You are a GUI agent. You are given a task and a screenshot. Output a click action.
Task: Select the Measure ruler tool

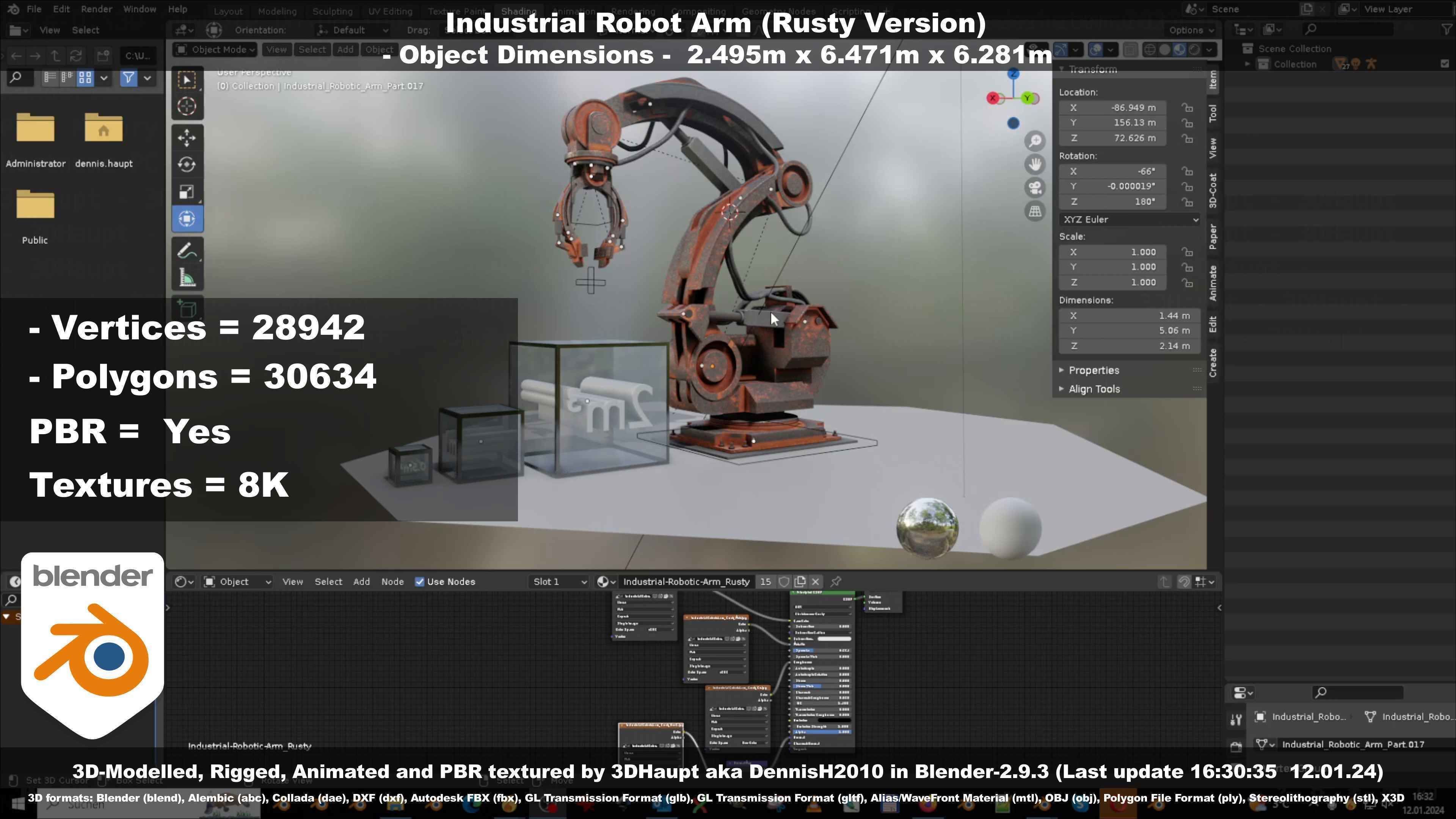(187, 278)
